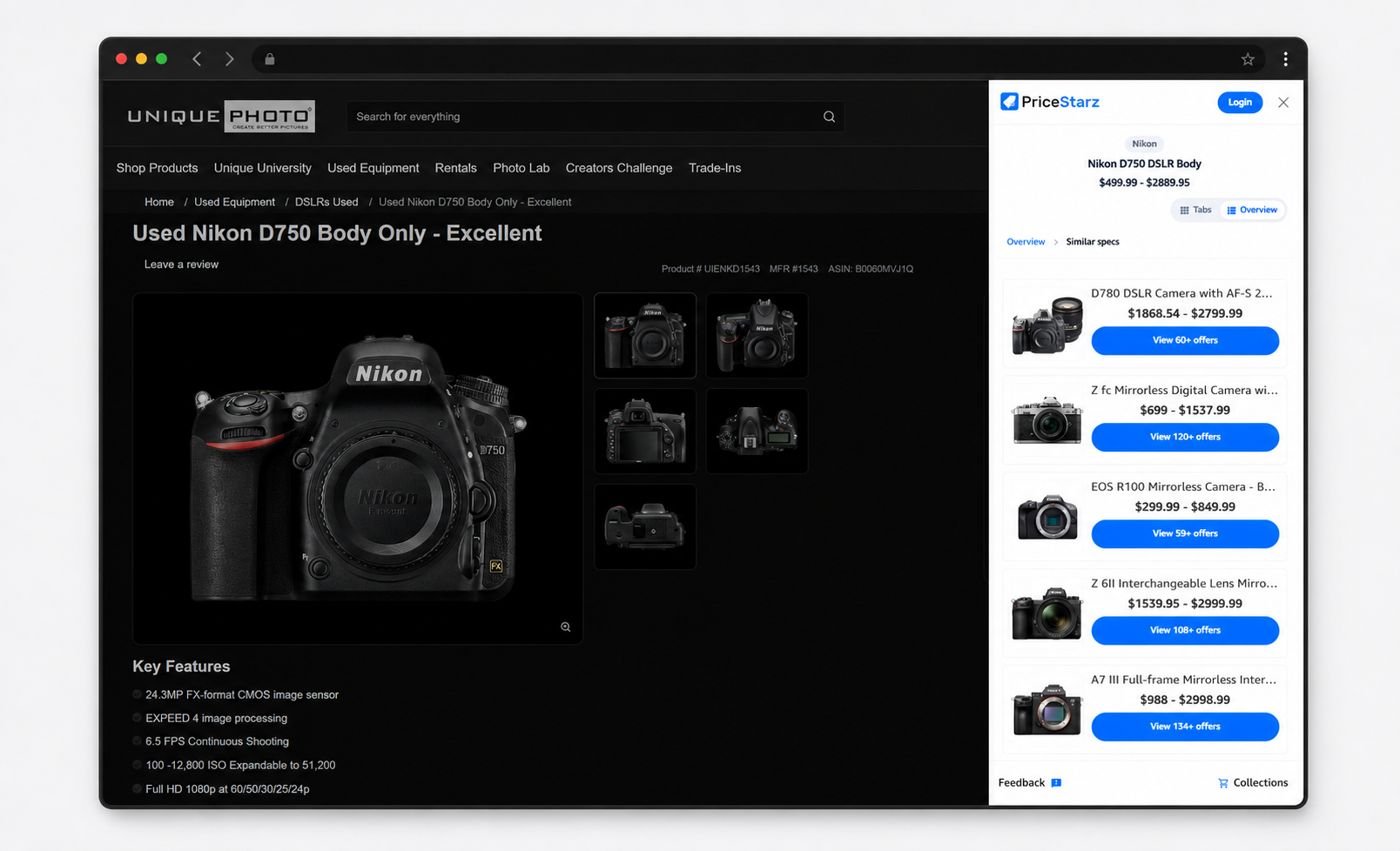Click the Unique Photo logo

tap(221, 117)
